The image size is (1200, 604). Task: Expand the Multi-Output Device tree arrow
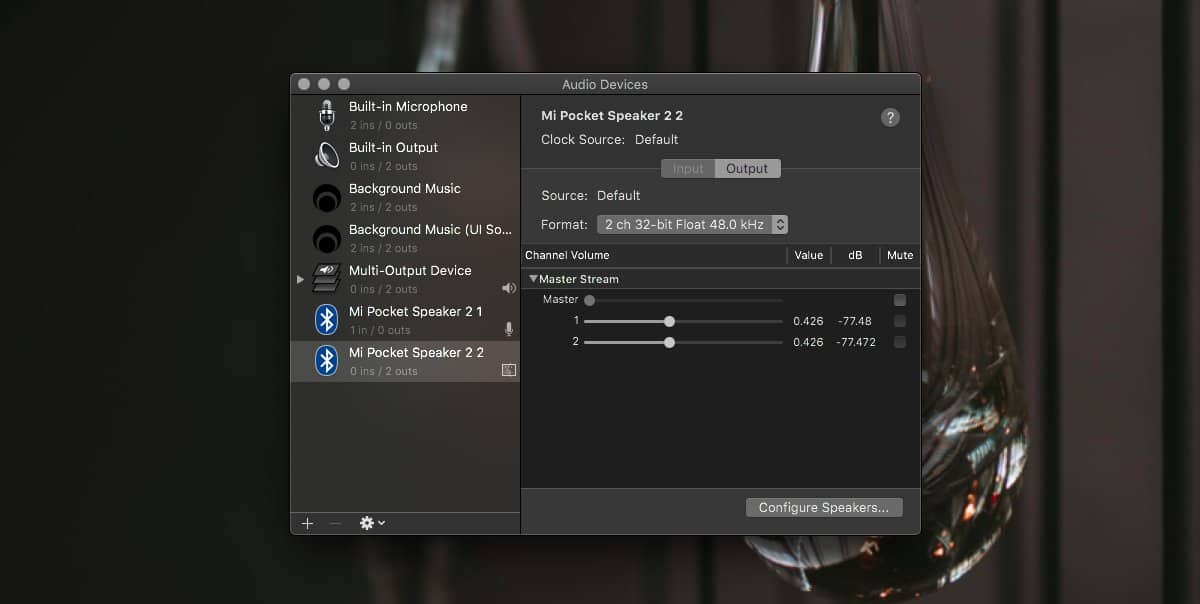click(x=299, y=280)
